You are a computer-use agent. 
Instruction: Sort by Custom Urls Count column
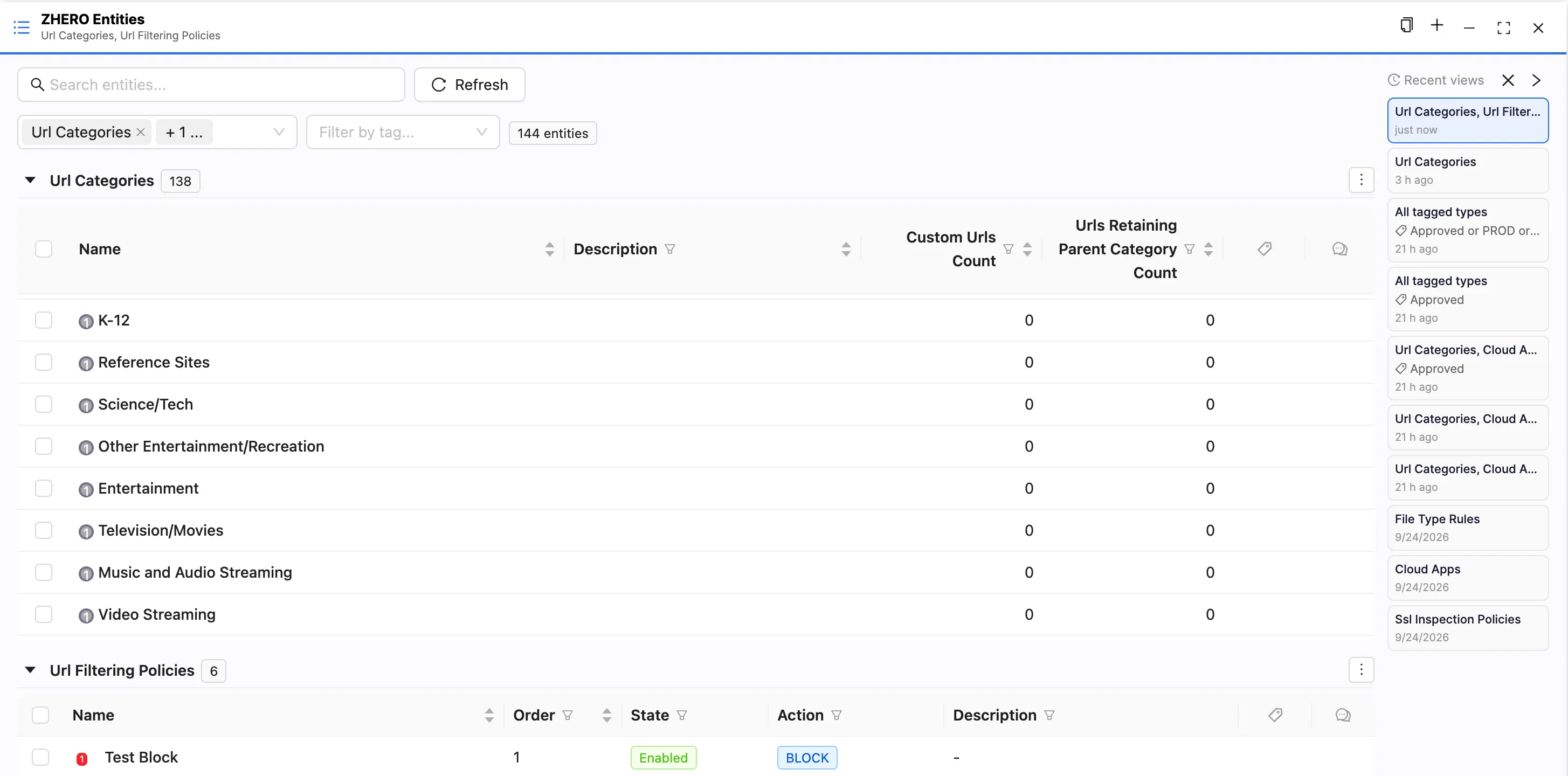click(1027, 249)
